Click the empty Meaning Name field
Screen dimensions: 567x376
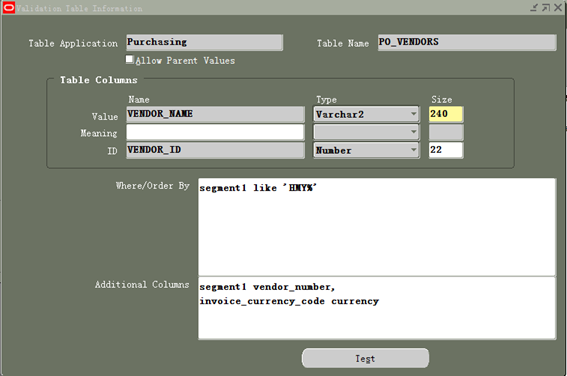[215, 132]
